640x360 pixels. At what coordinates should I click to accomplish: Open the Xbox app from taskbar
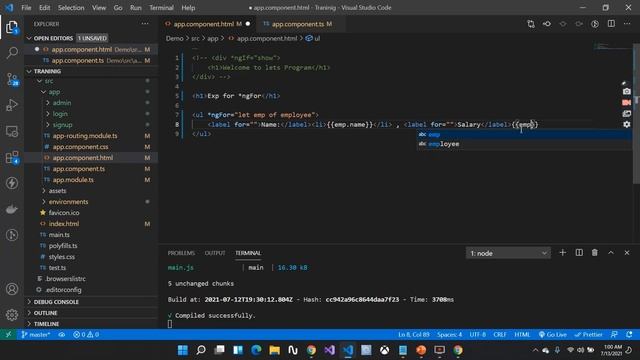384,350
